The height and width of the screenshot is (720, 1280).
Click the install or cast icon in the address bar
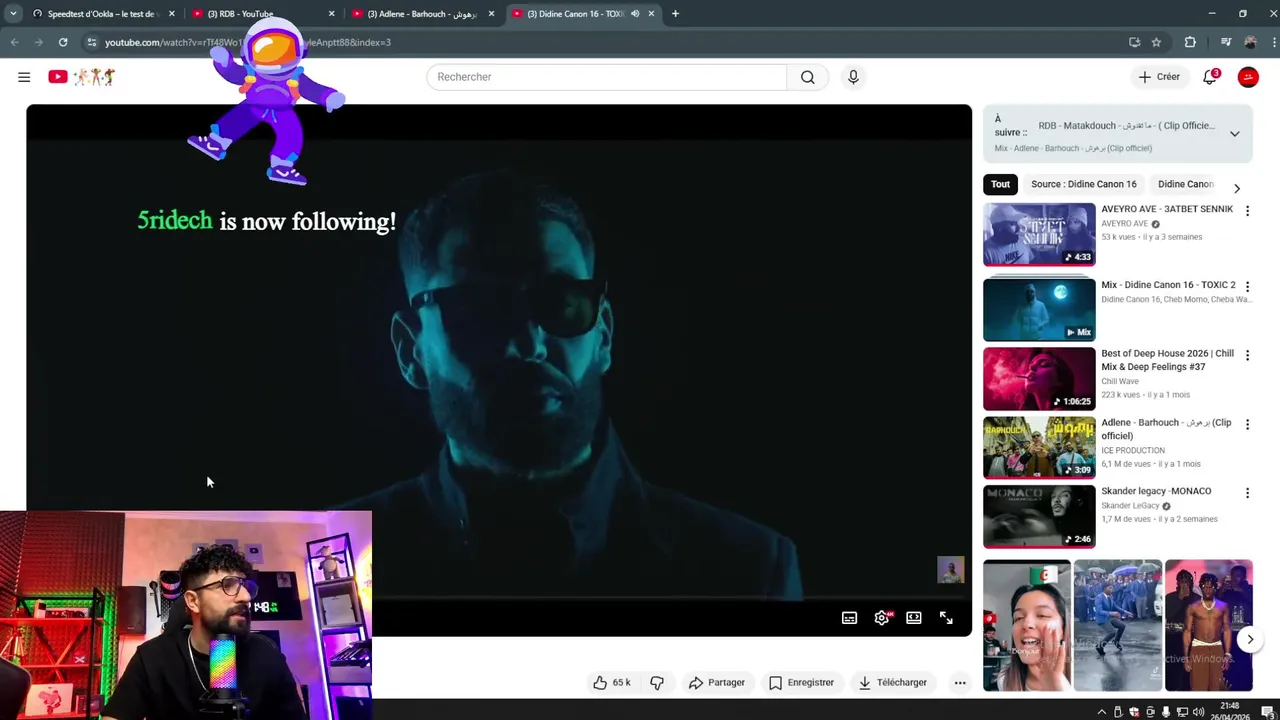[1134, 42]
